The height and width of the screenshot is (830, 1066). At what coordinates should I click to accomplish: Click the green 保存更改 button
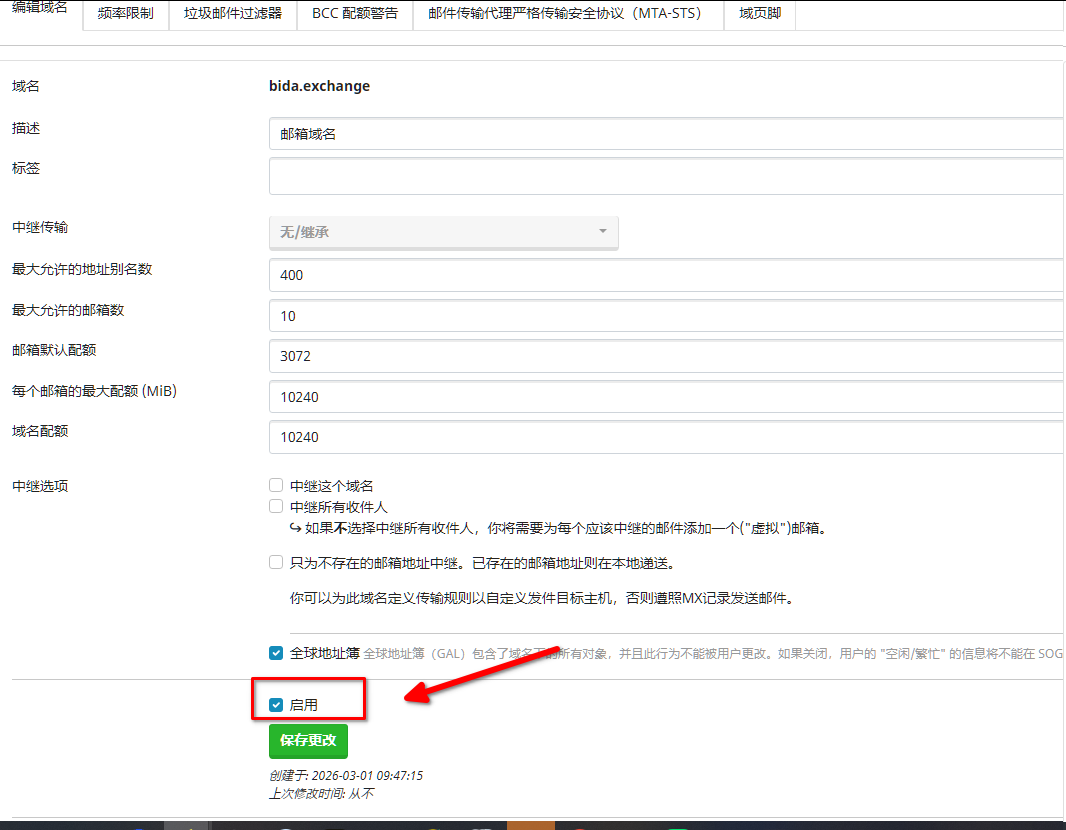coord(308,741)
